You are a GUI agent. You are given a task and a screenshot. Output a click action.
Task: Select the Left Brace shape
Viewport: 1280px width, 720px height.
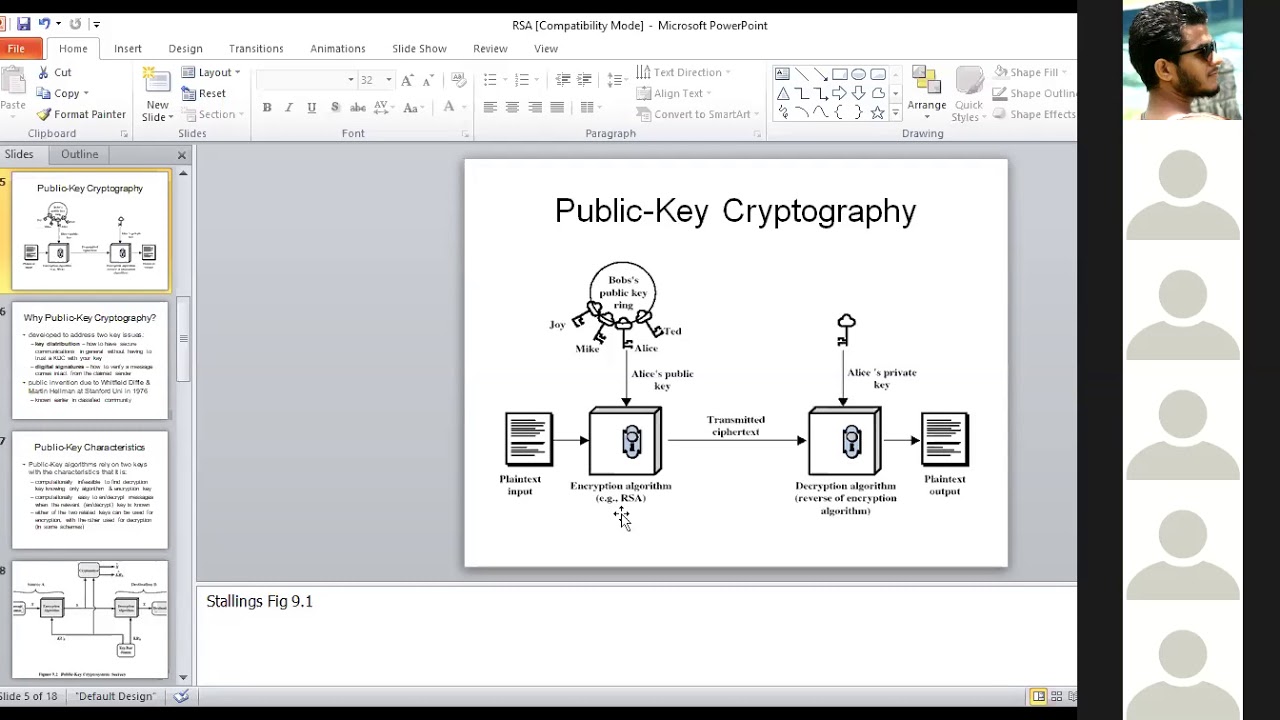point(840,112)
